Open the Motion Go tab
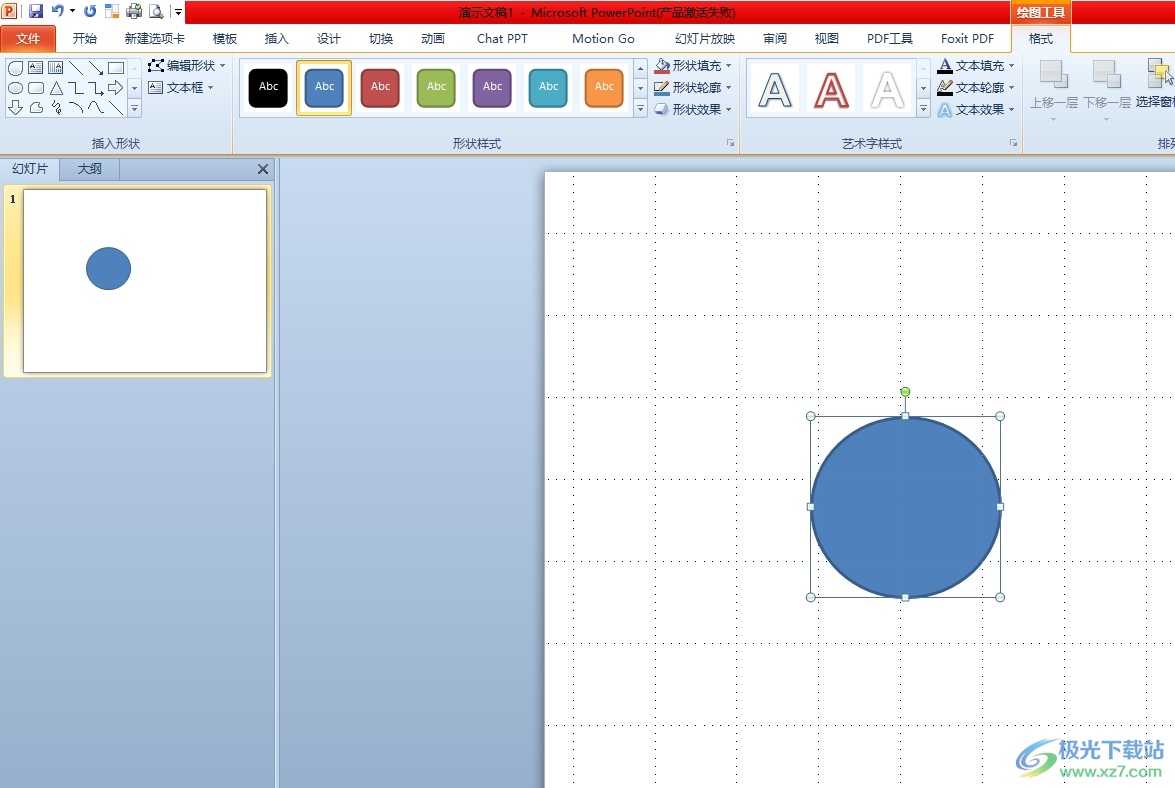 tap(603, 38)
